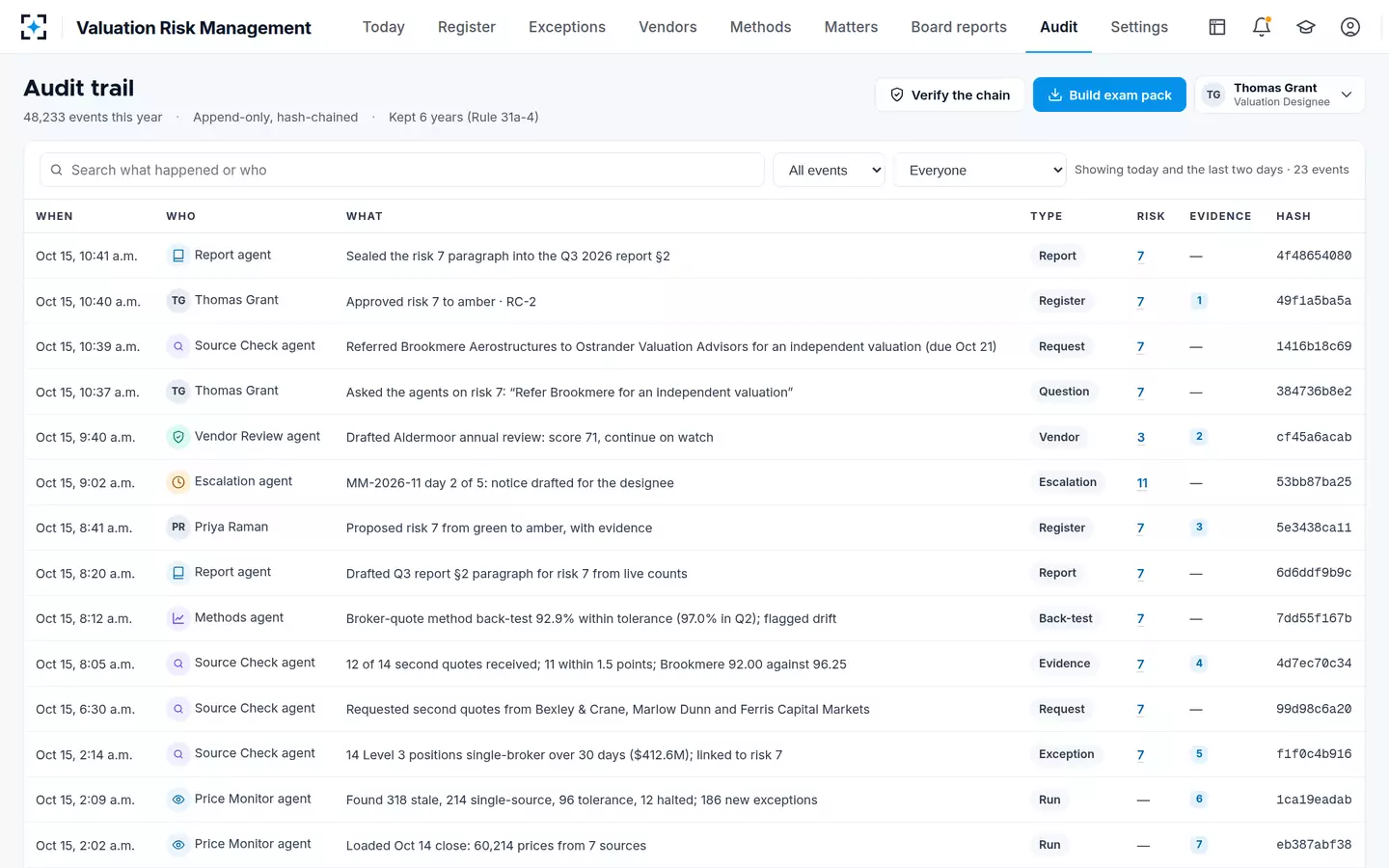
Task: Open evidence badge 4 for second quotes row
Action: (x=1199, y=664)
